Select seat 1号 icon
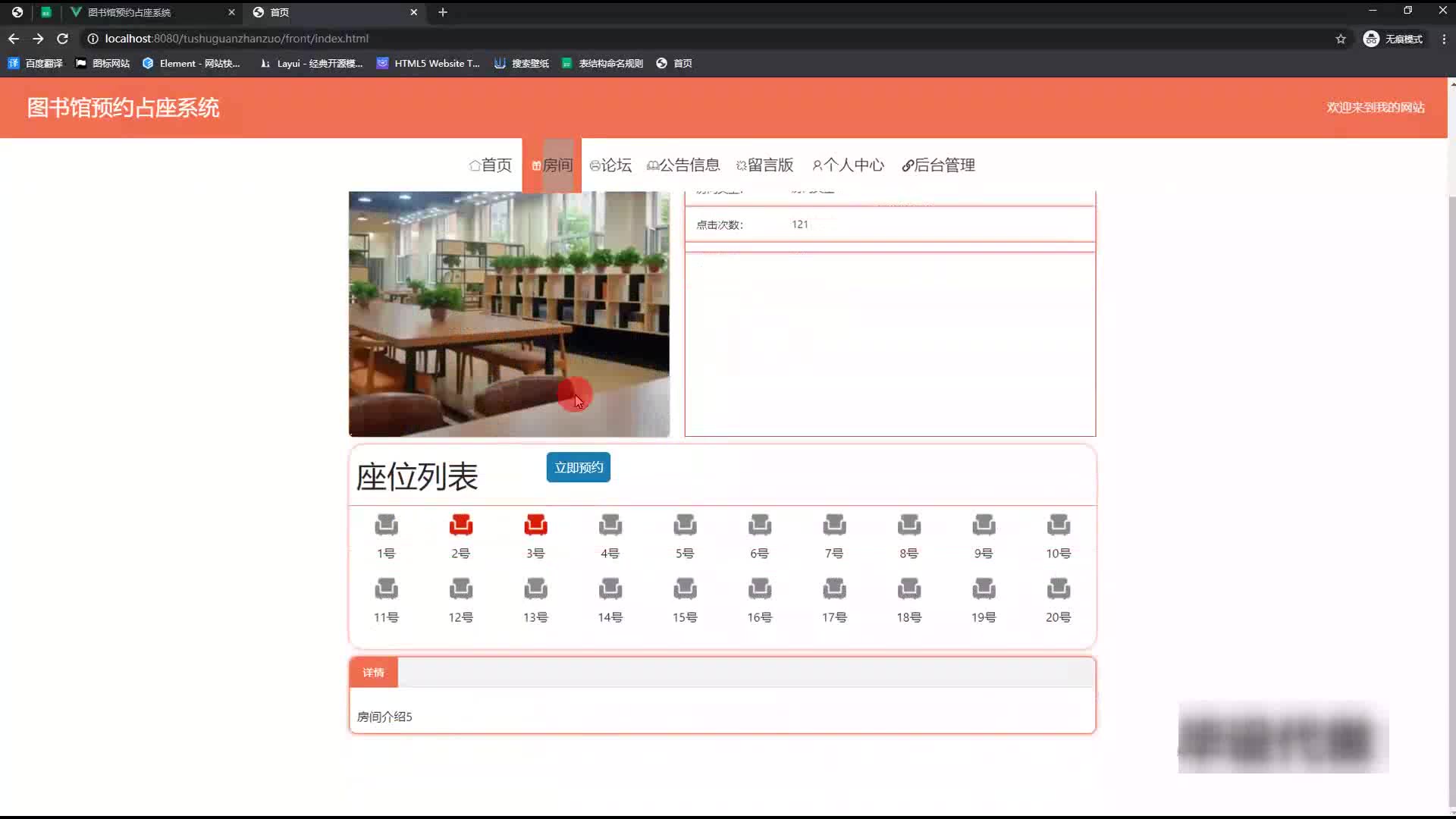1456x819 pixels. (386, 525)
